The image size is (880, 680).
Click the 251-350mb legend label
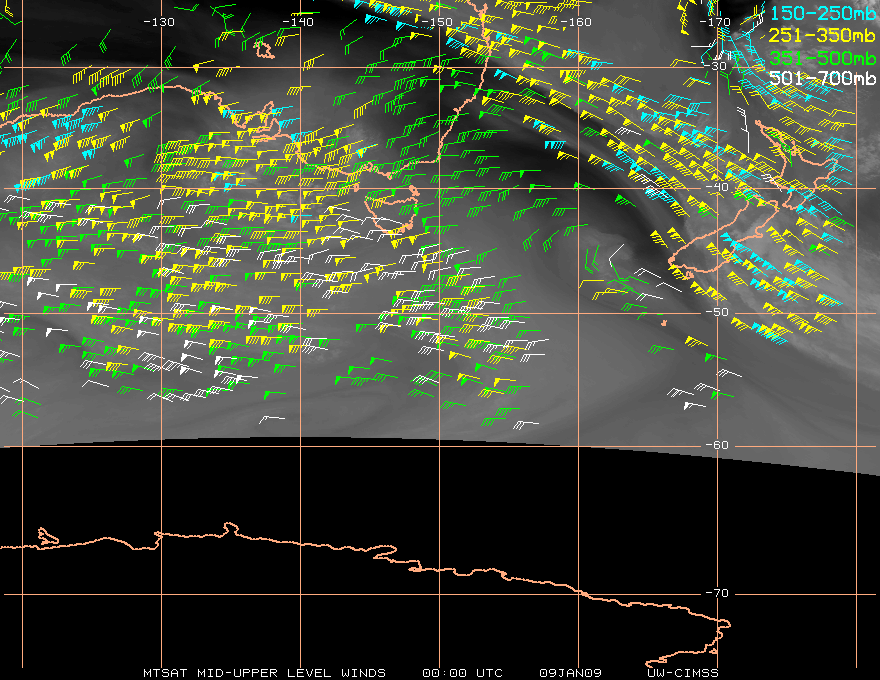point(822,35)
